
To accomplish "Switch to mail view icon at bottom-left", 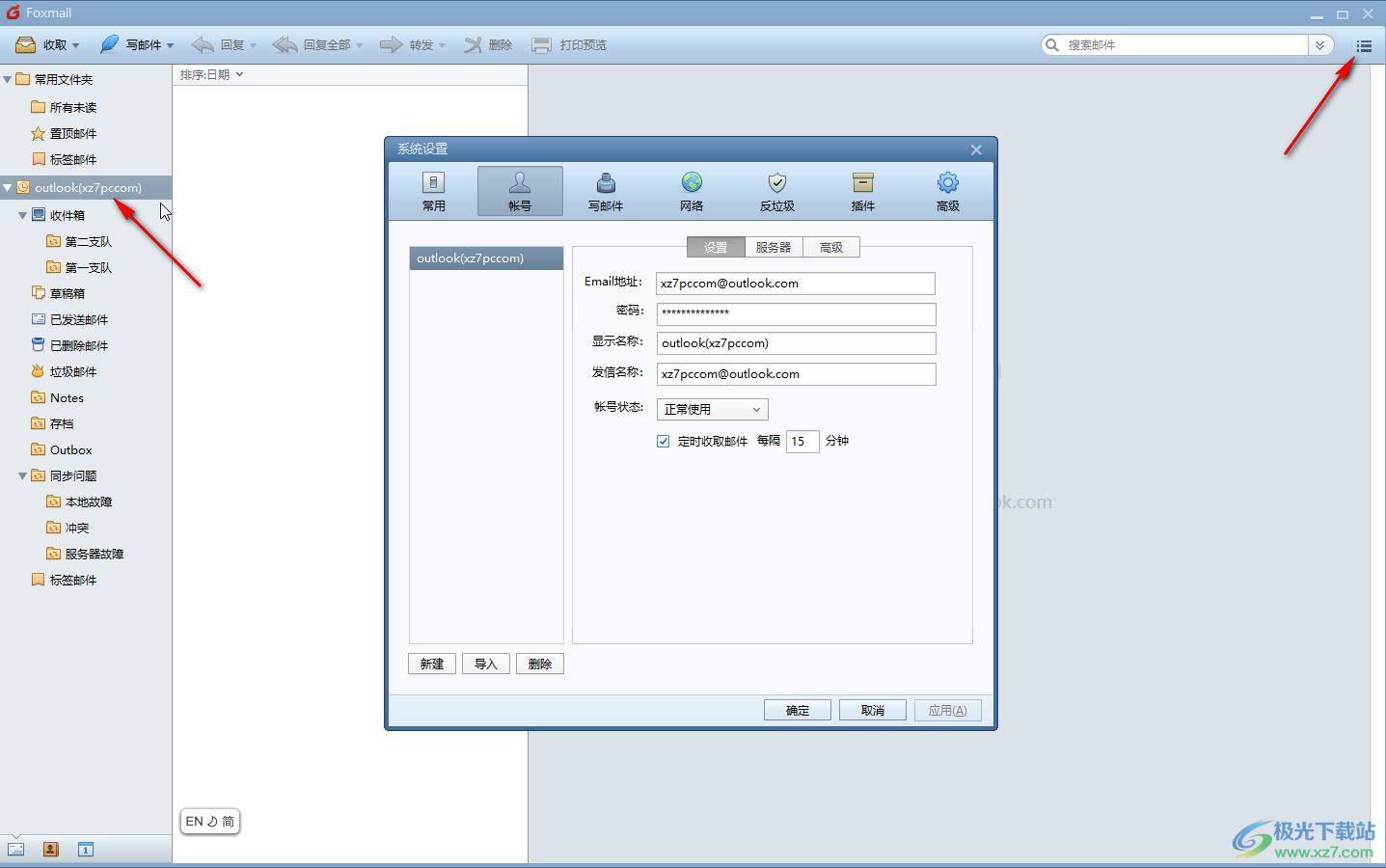I will point(16,850).
